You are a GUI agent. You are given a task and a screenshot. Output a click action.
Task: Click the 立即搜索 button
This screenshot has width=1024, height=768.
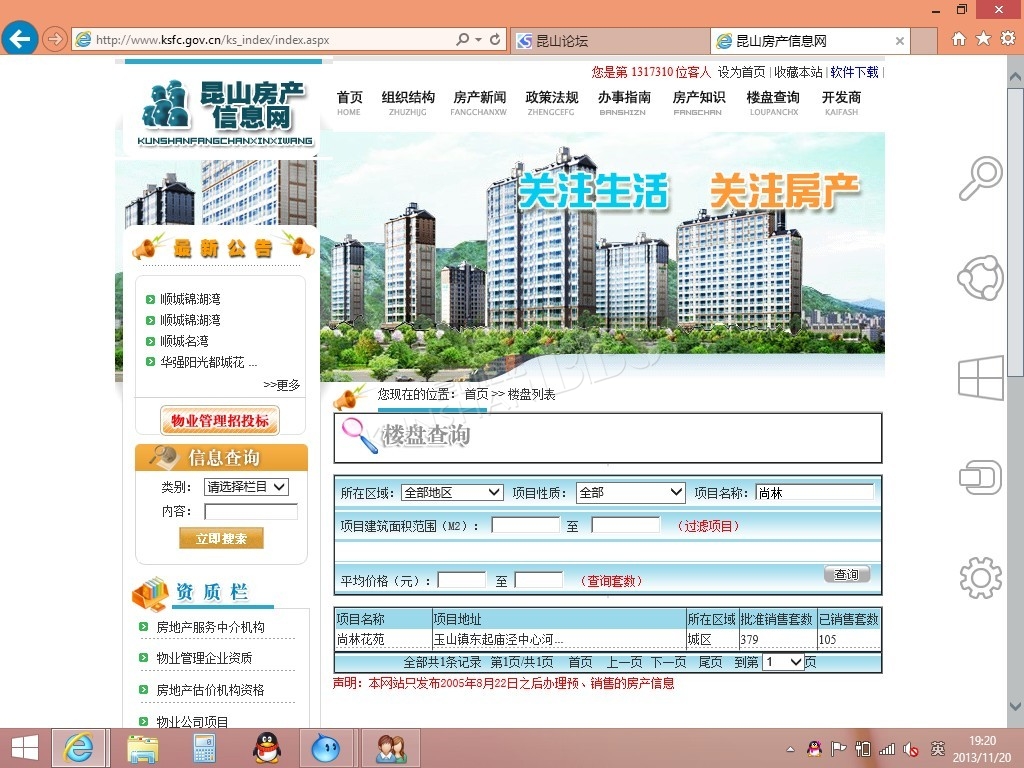point(221,538)
